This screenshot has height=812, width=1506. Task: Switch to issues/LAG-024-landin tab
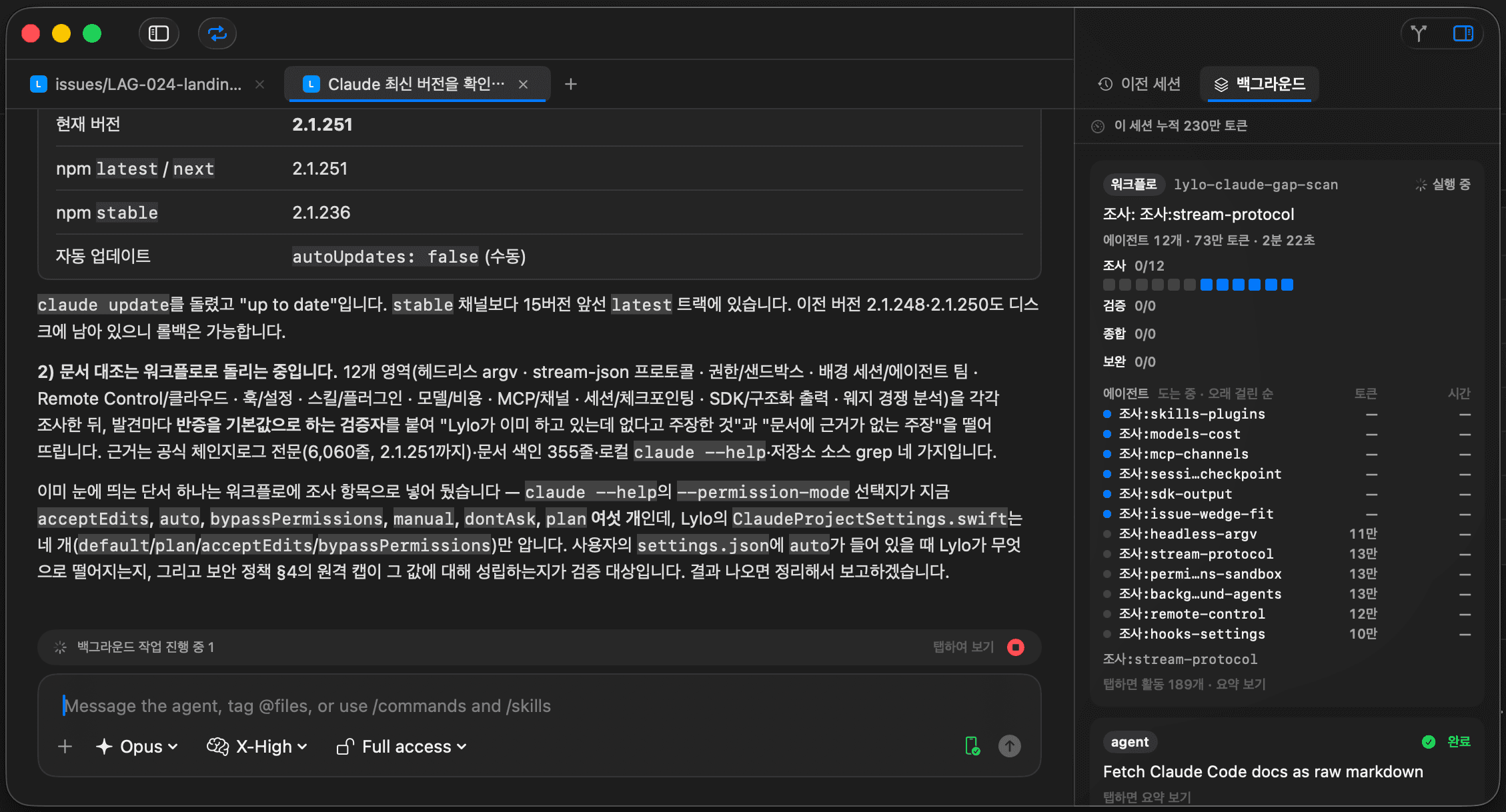tap(148, 85)
